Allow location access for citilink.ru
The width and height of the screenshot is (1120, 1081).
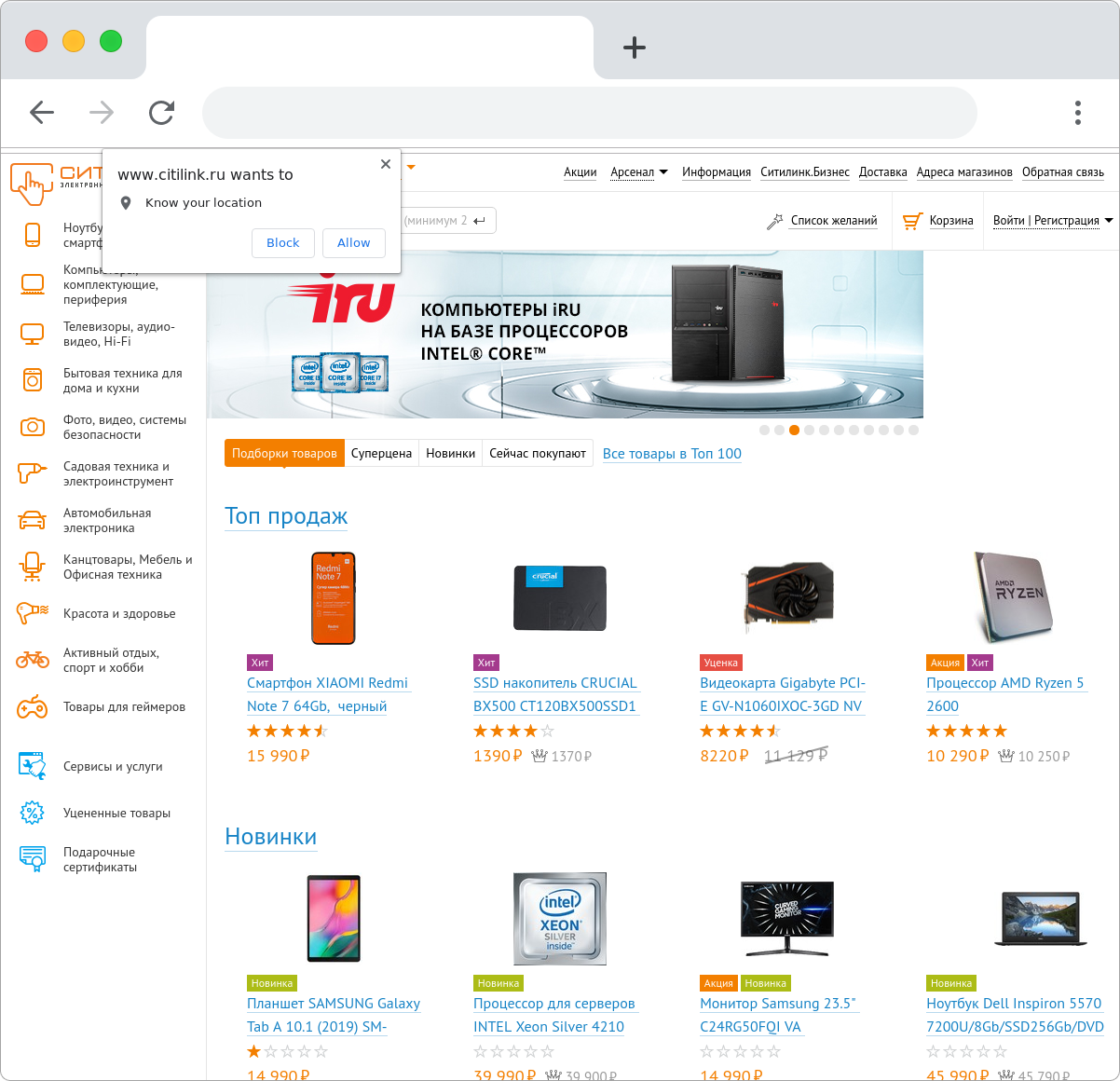click(354, 242)
